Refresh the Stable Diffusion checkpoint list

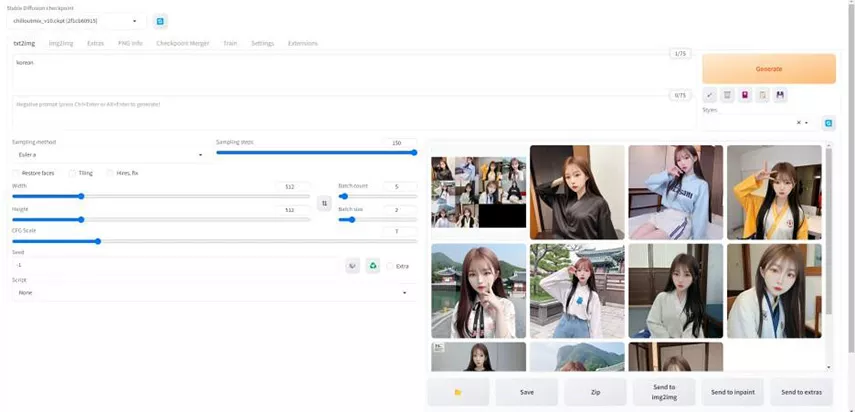pyautogui.click(x=160, y=21)
